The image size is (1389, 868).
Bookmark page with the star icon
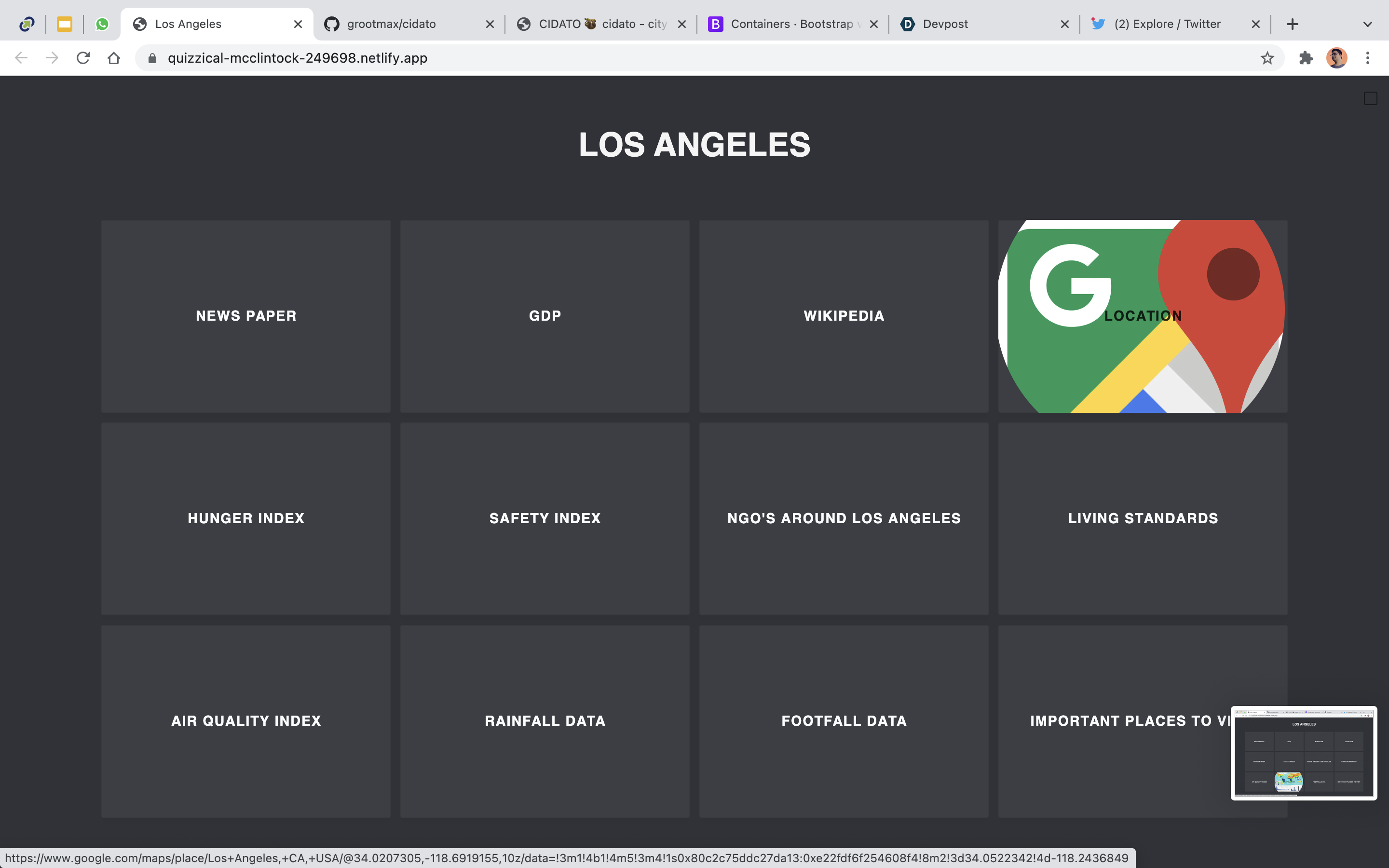(x=1267, y=58)
